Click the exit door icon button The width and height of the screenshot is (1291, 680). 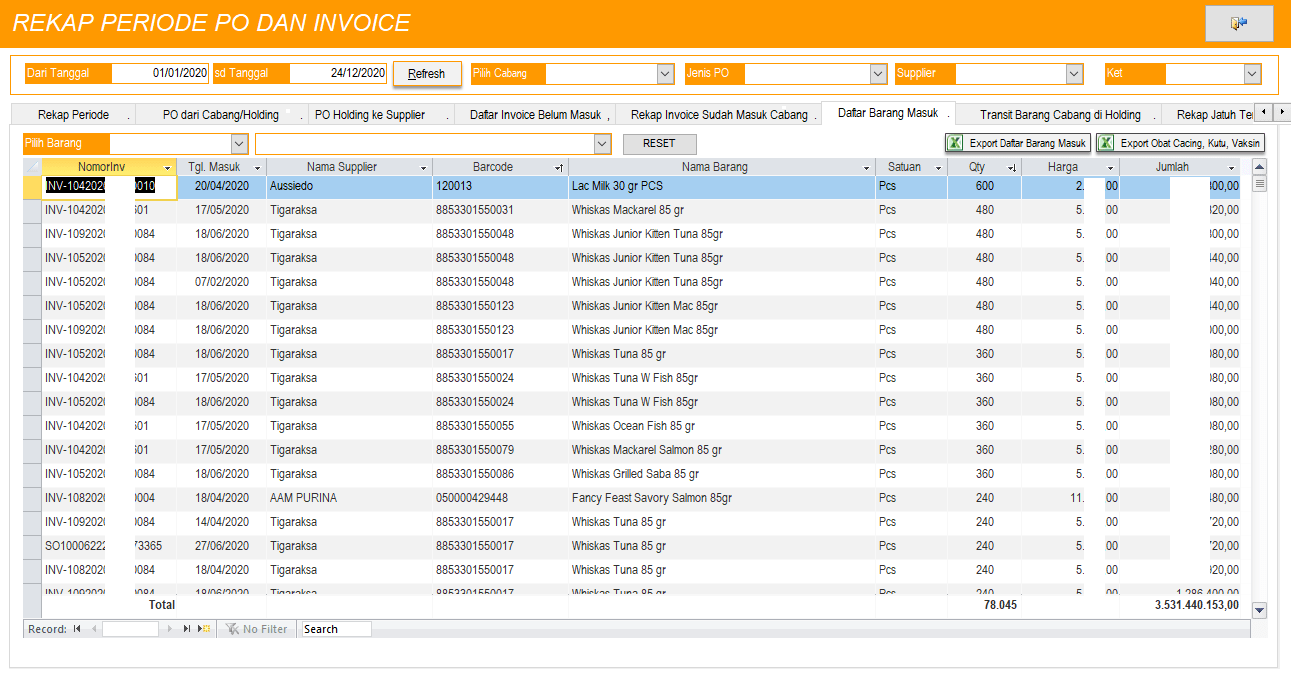(1238, 23)
